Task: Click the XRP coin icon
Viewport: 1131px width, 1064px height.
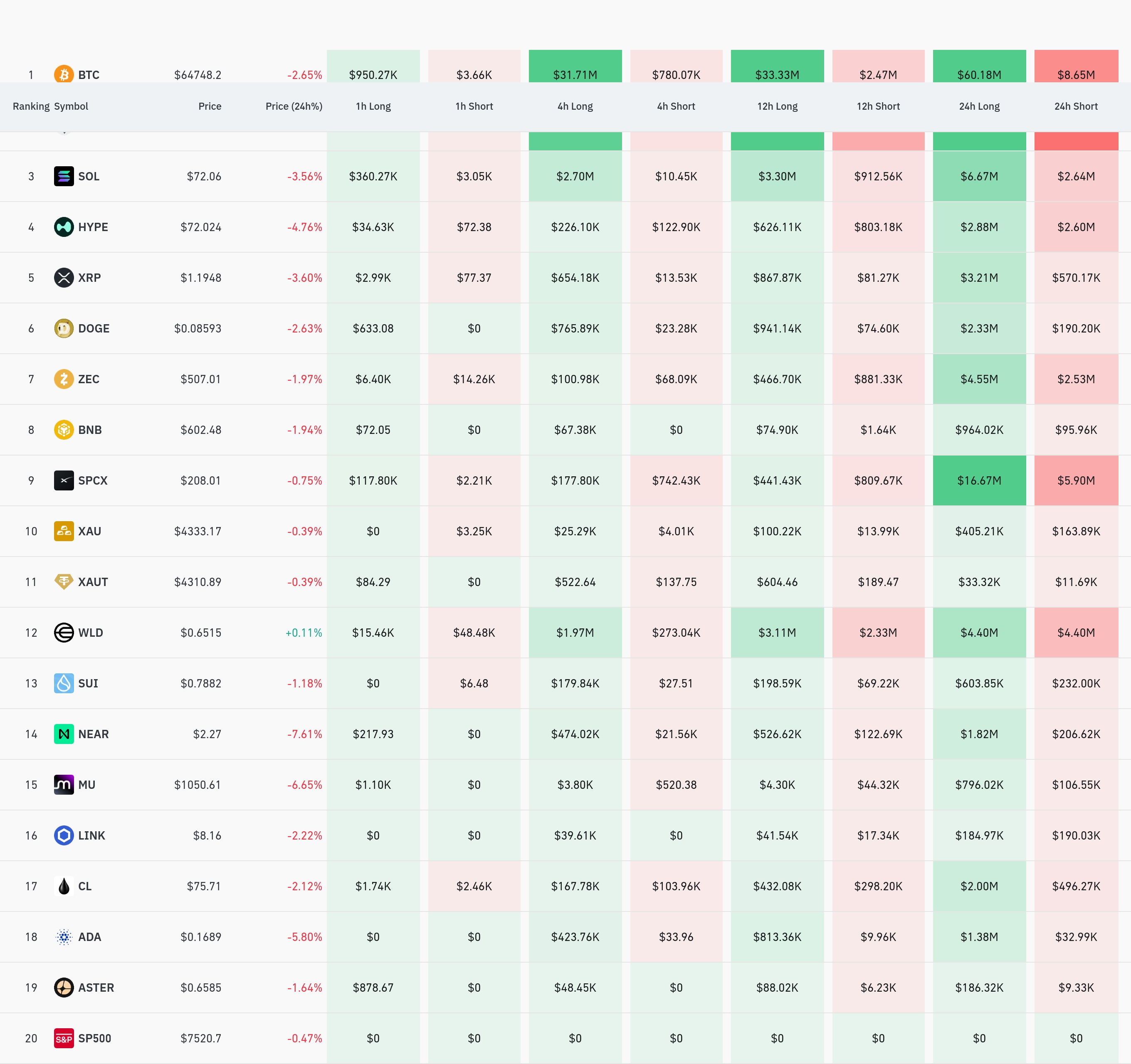Action: (x=64, y=278)
